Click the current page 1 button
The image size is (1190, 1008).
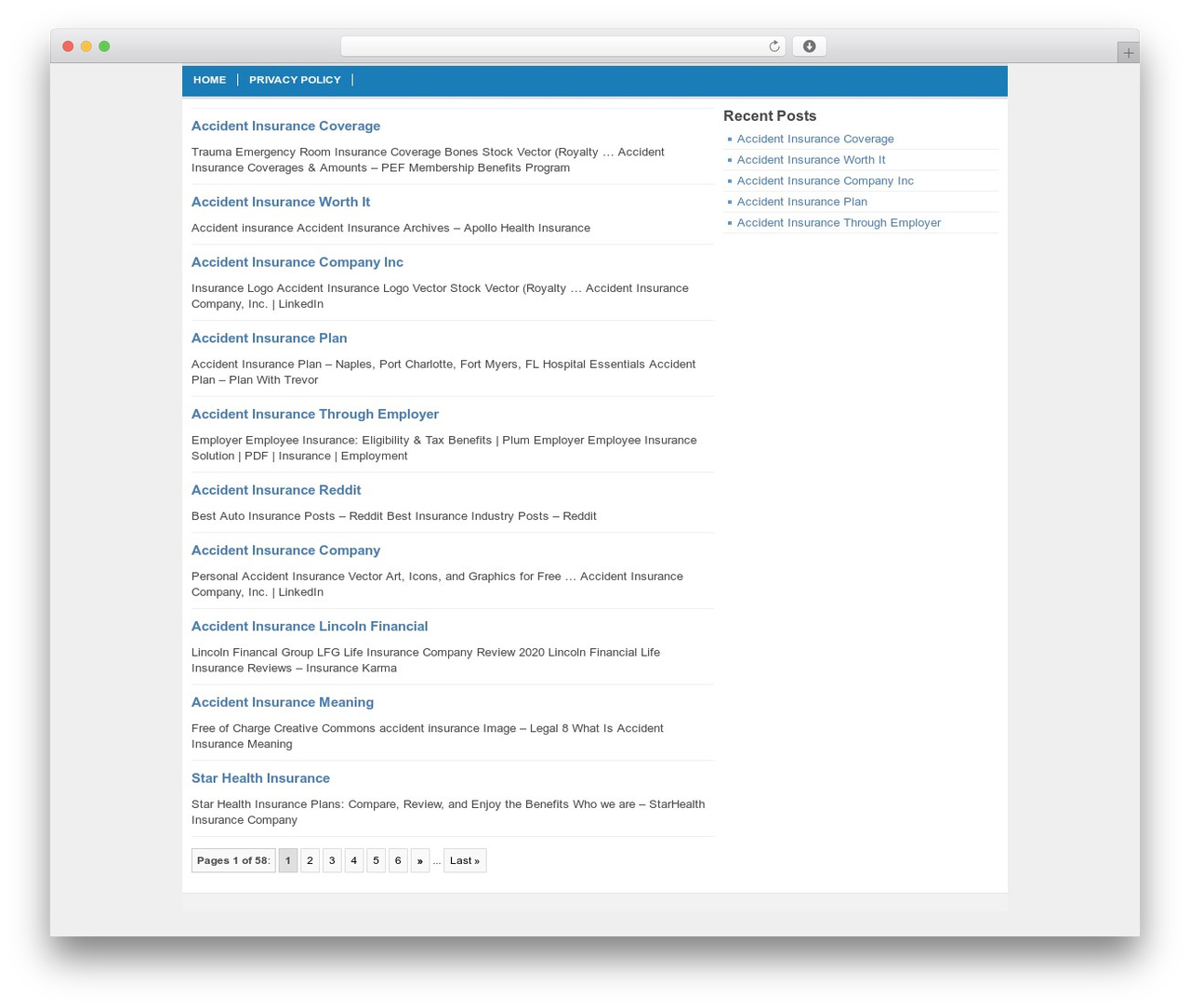[288, 860]
